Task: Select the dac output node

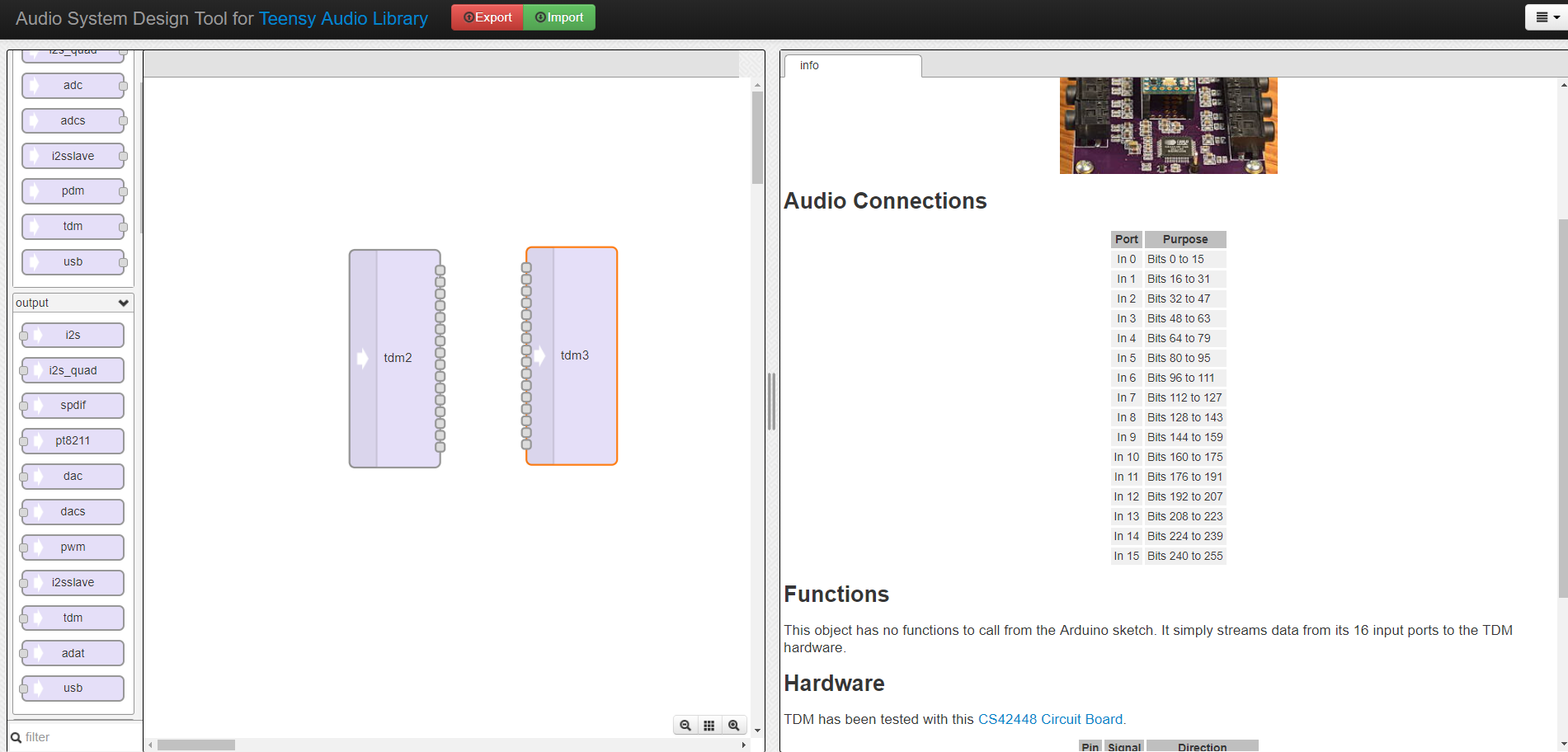Action: (x=73, y=477)
